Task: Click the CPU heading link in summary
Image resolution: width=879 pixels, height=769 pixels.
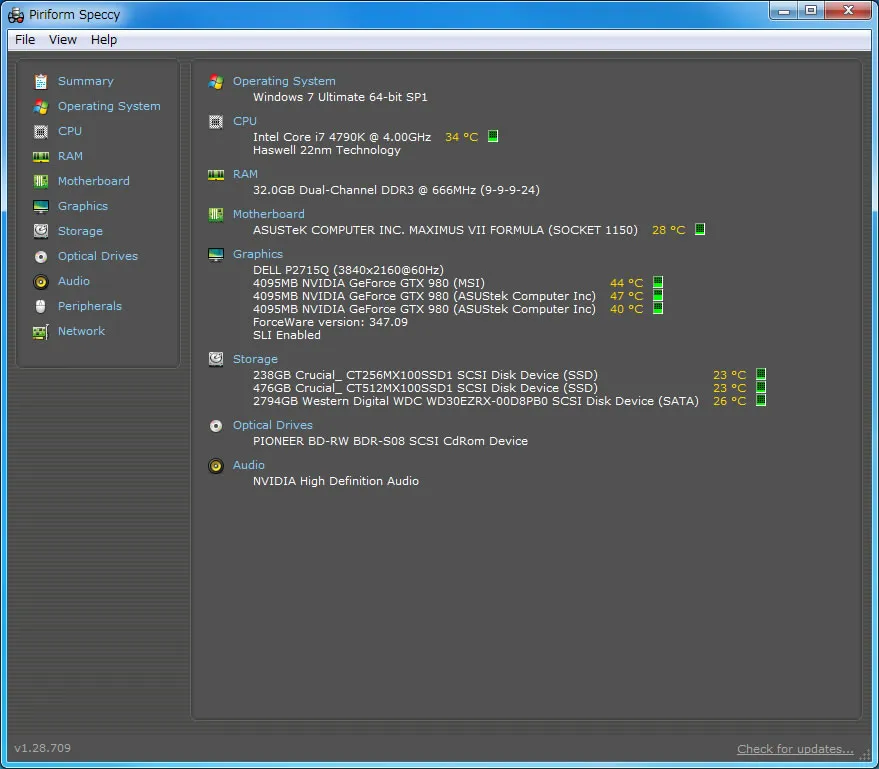Action: [x=245, y=121]
